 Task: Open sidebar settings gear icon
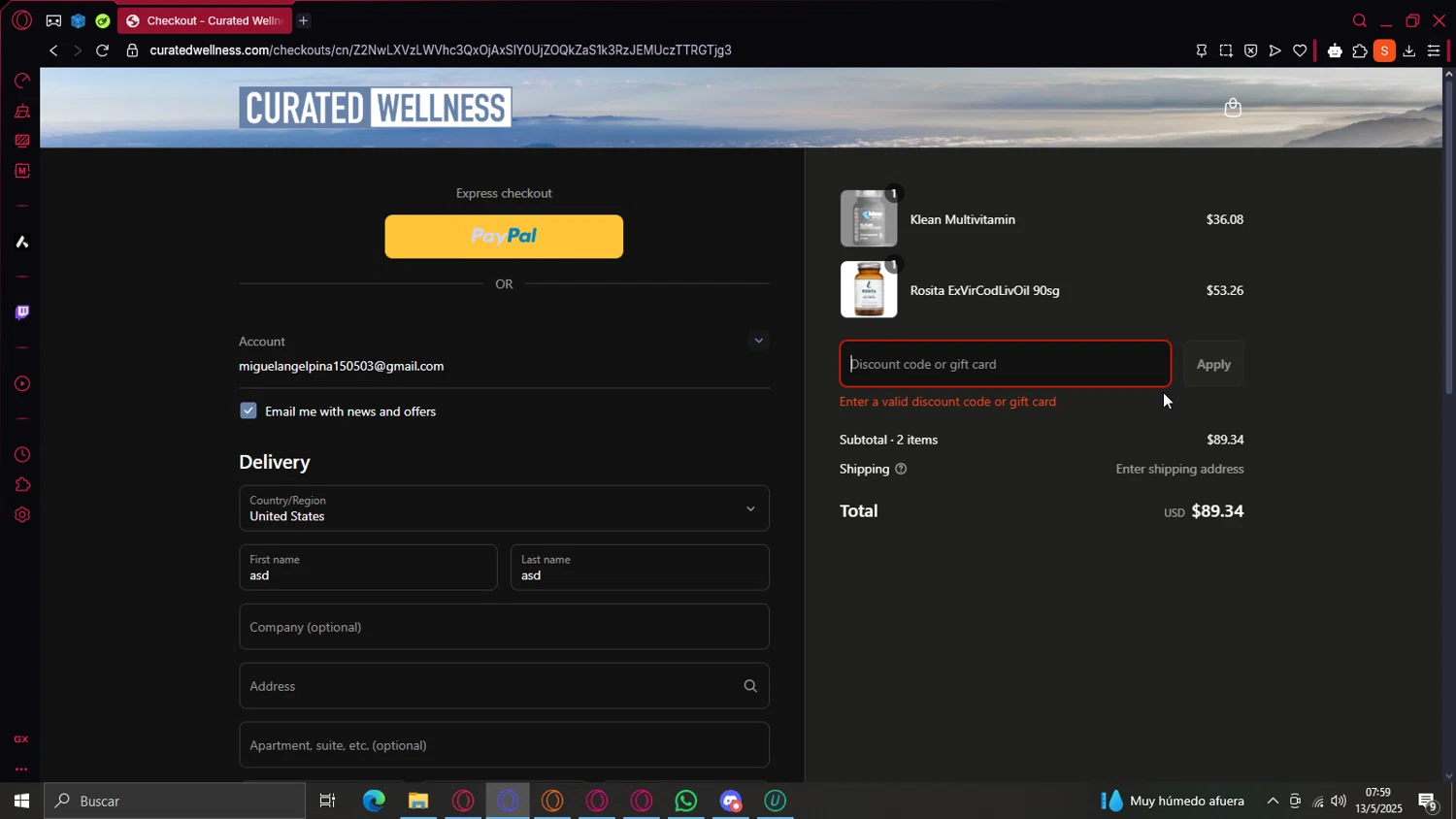(x=21, y=514)
